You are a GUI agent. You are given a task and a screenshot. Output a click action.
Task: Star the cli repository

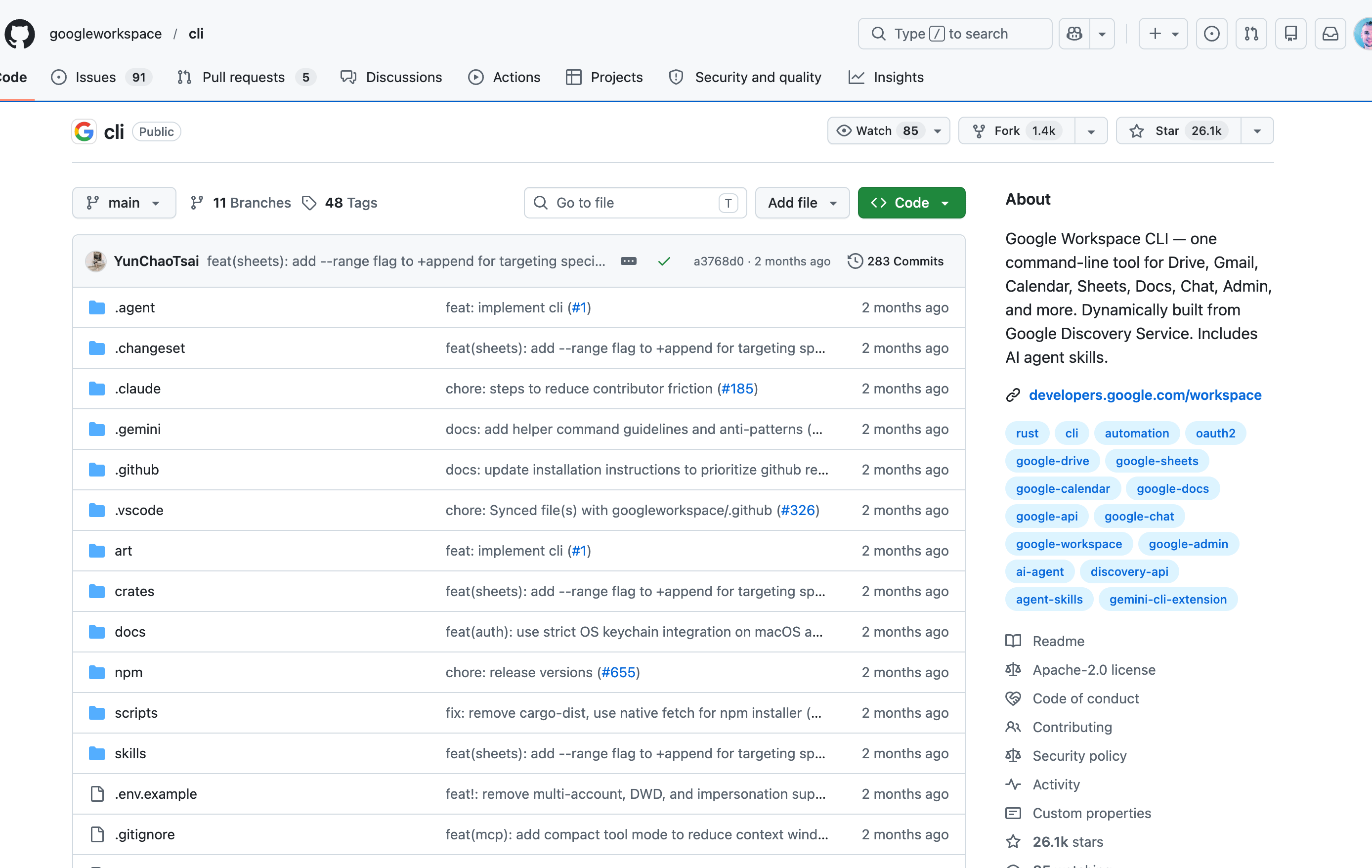tap(1178, 131)
